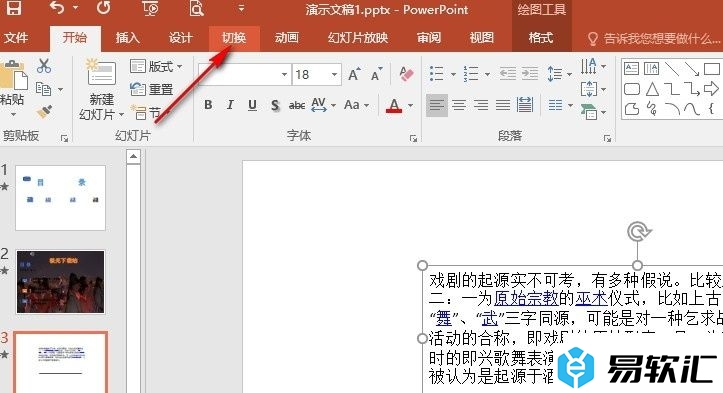Open the columns options

coord(560,106)
